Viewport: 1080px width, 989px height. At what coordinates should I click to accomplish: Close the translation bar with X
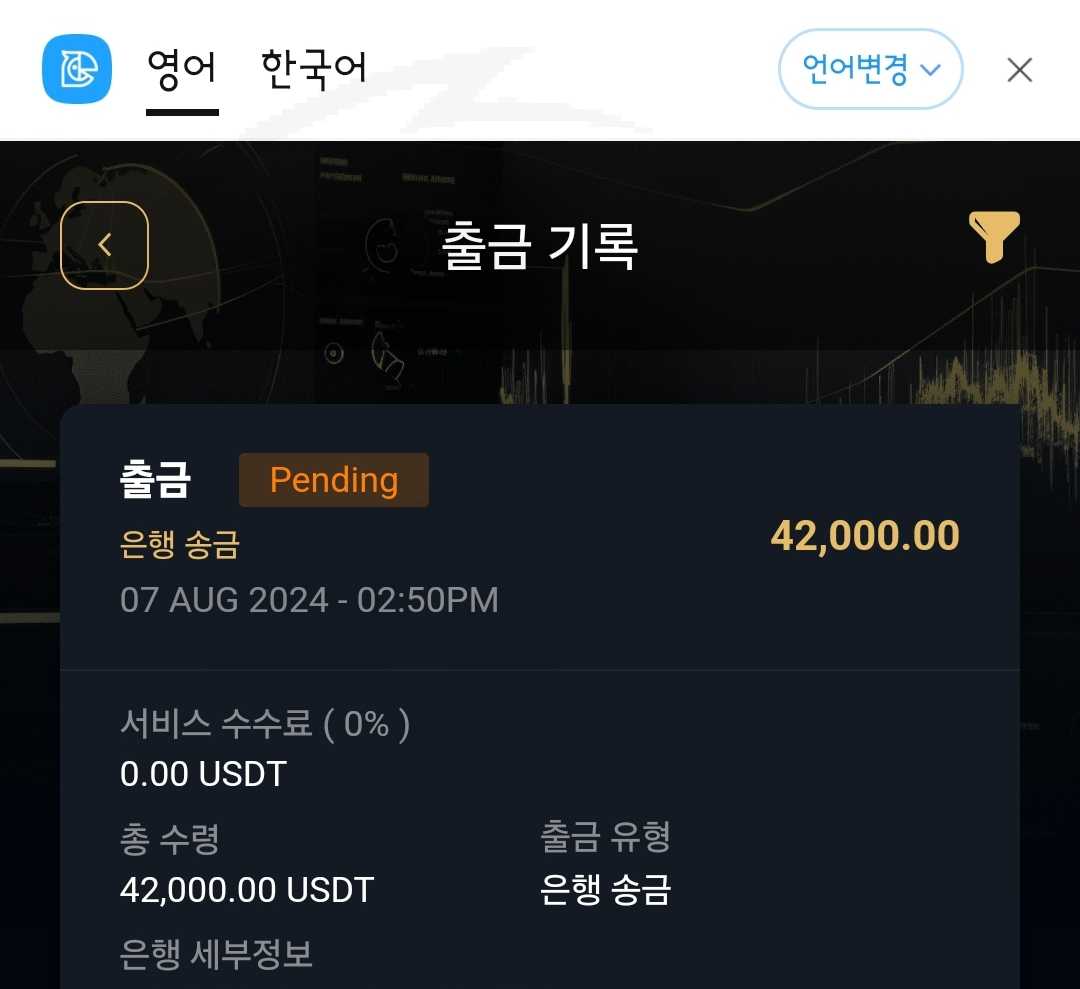tap(1019, 70)
